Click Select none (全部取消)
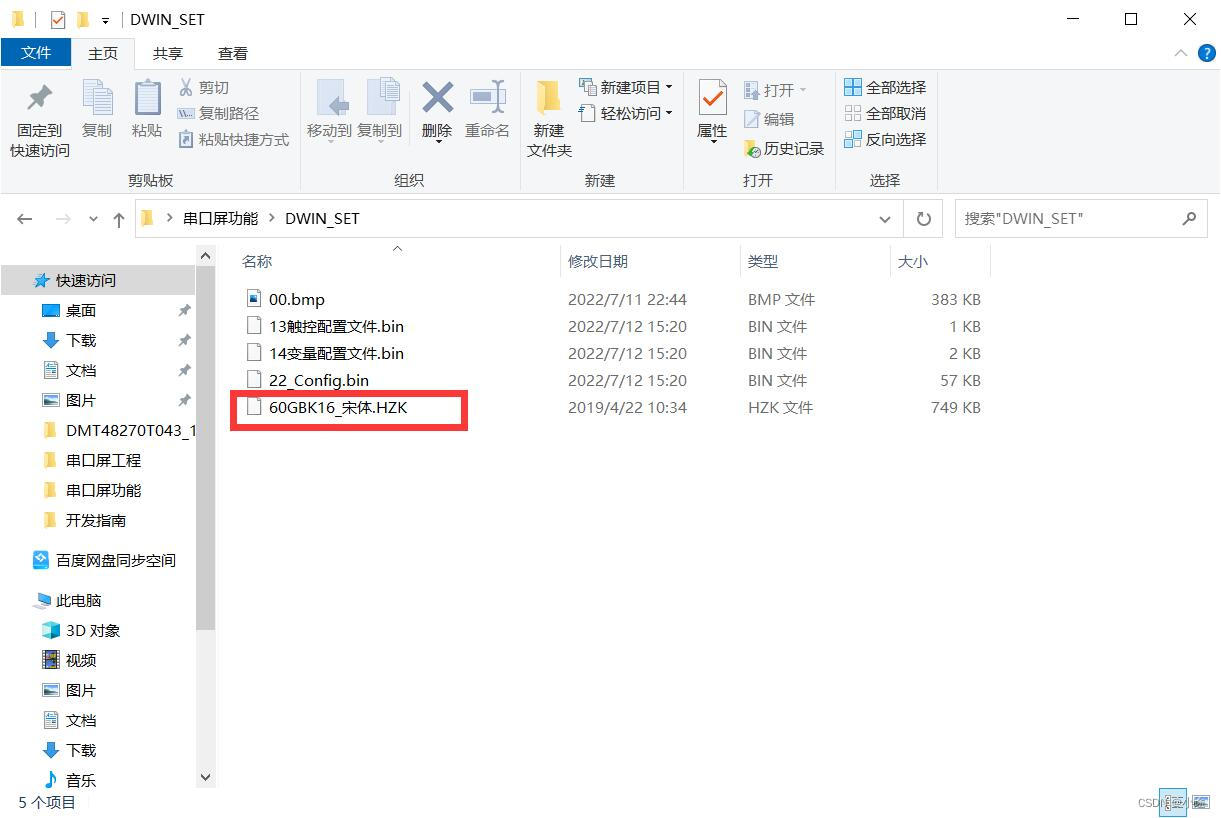The height and width of the screenshot is (818, 1221). tap(885, 114)
